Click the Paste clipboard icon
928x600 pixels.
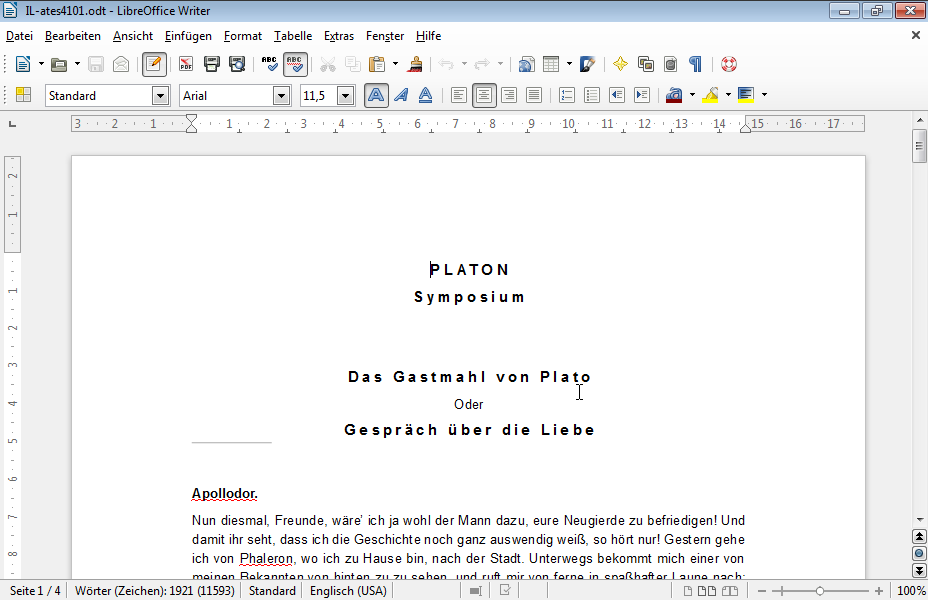[x=377, y=64]
